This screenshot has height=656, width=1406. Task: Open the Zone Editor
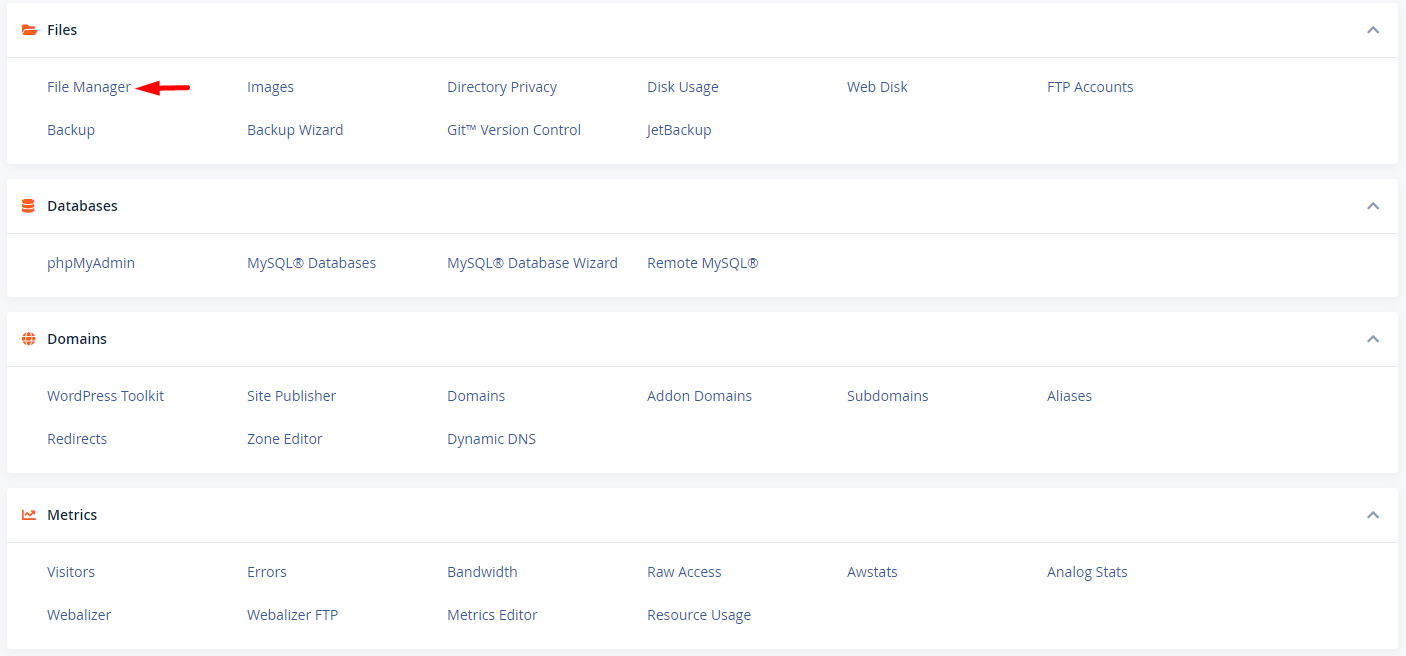[285, 439]
